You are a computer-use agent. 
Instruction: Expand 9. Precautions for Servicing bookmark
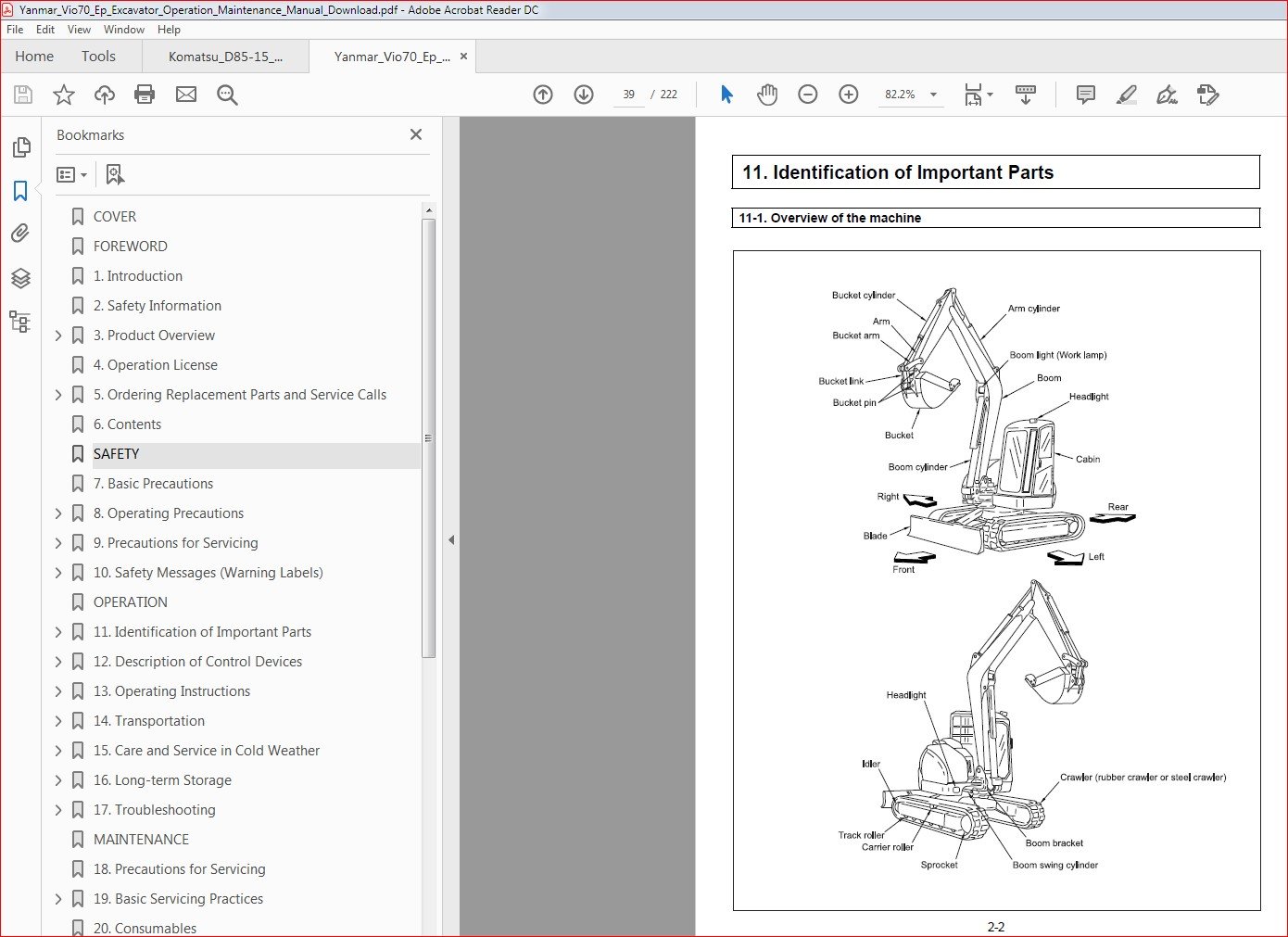point(58,543)
